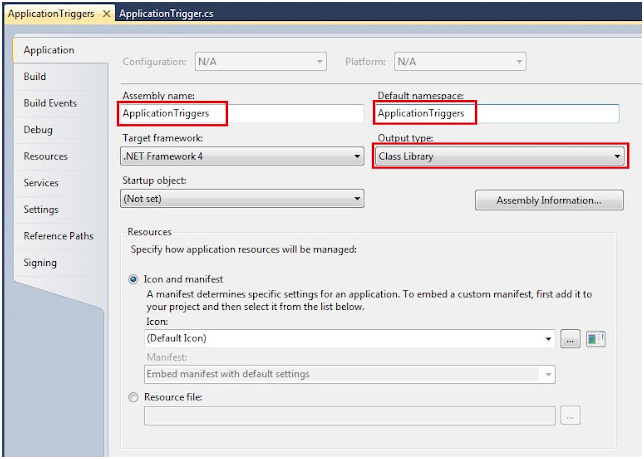Select the Debug side tab

coord(38,130)
